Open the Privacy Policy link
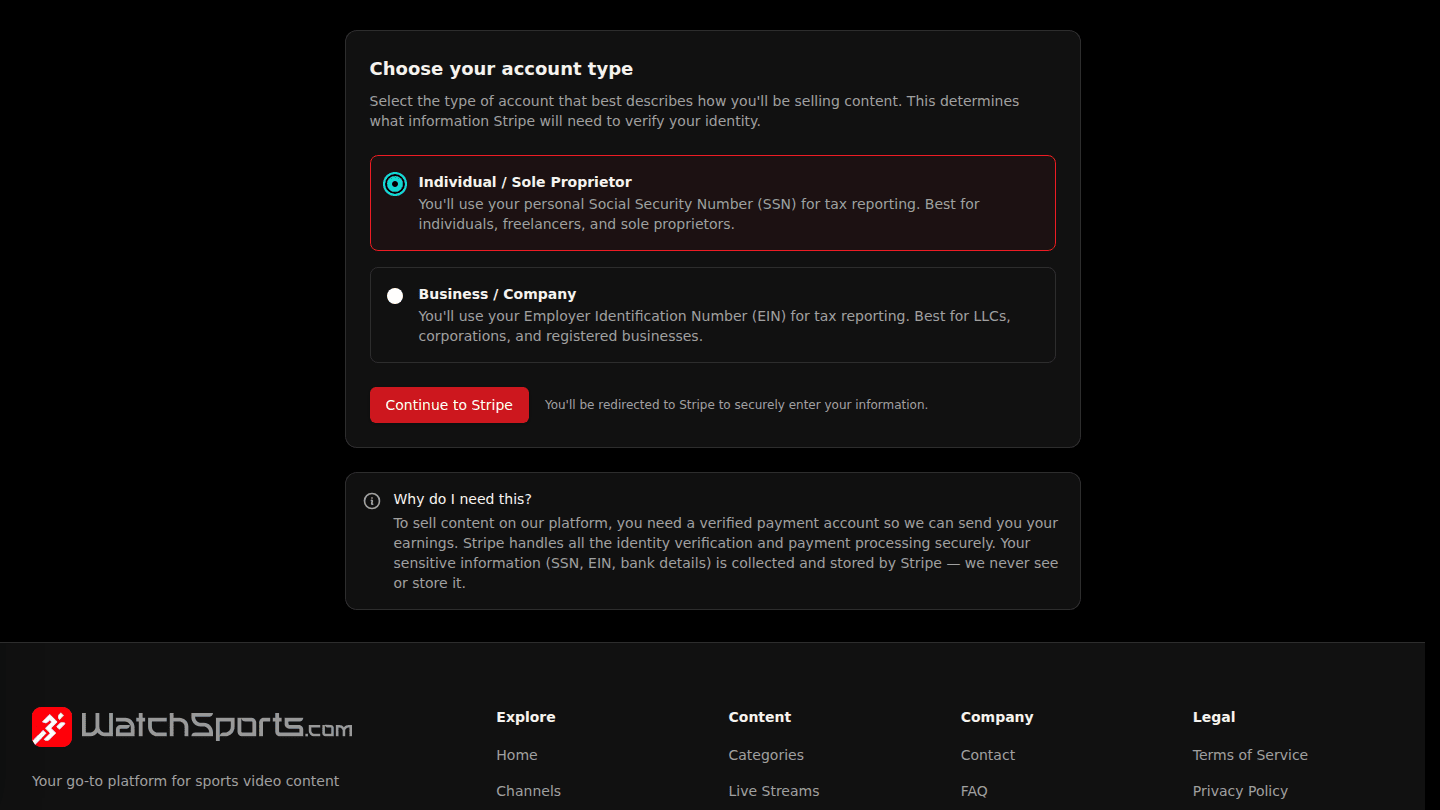The width and height of the screenshot is (1440, 810). coord(1240,791)
